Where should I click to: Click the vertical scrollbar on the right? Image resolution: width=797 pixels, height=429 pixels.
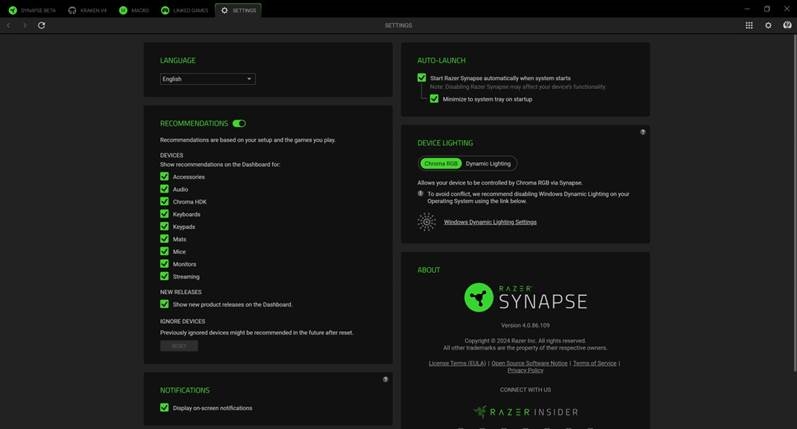click(794, 203)
